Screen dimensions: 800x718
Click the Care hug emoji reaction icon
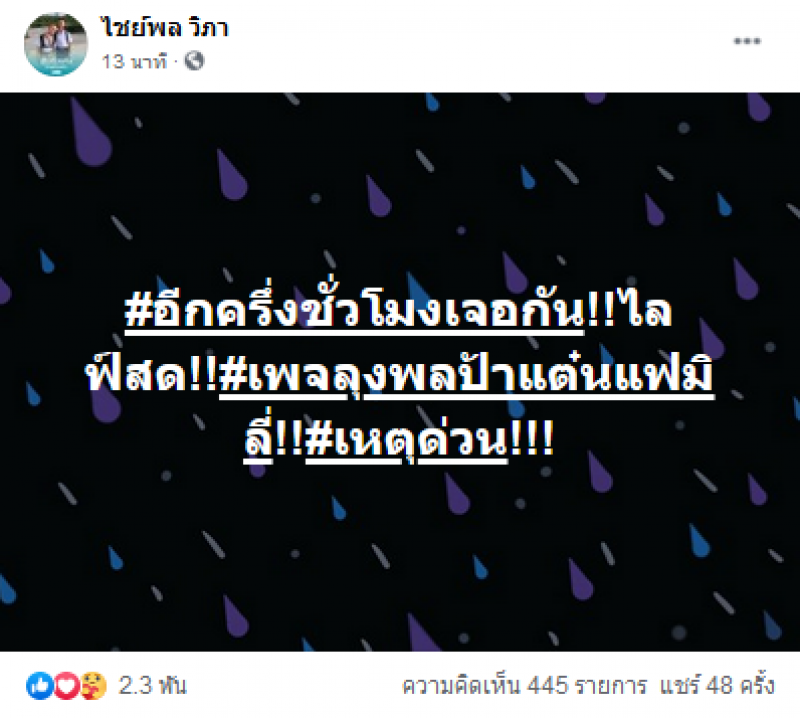point(93,685)
